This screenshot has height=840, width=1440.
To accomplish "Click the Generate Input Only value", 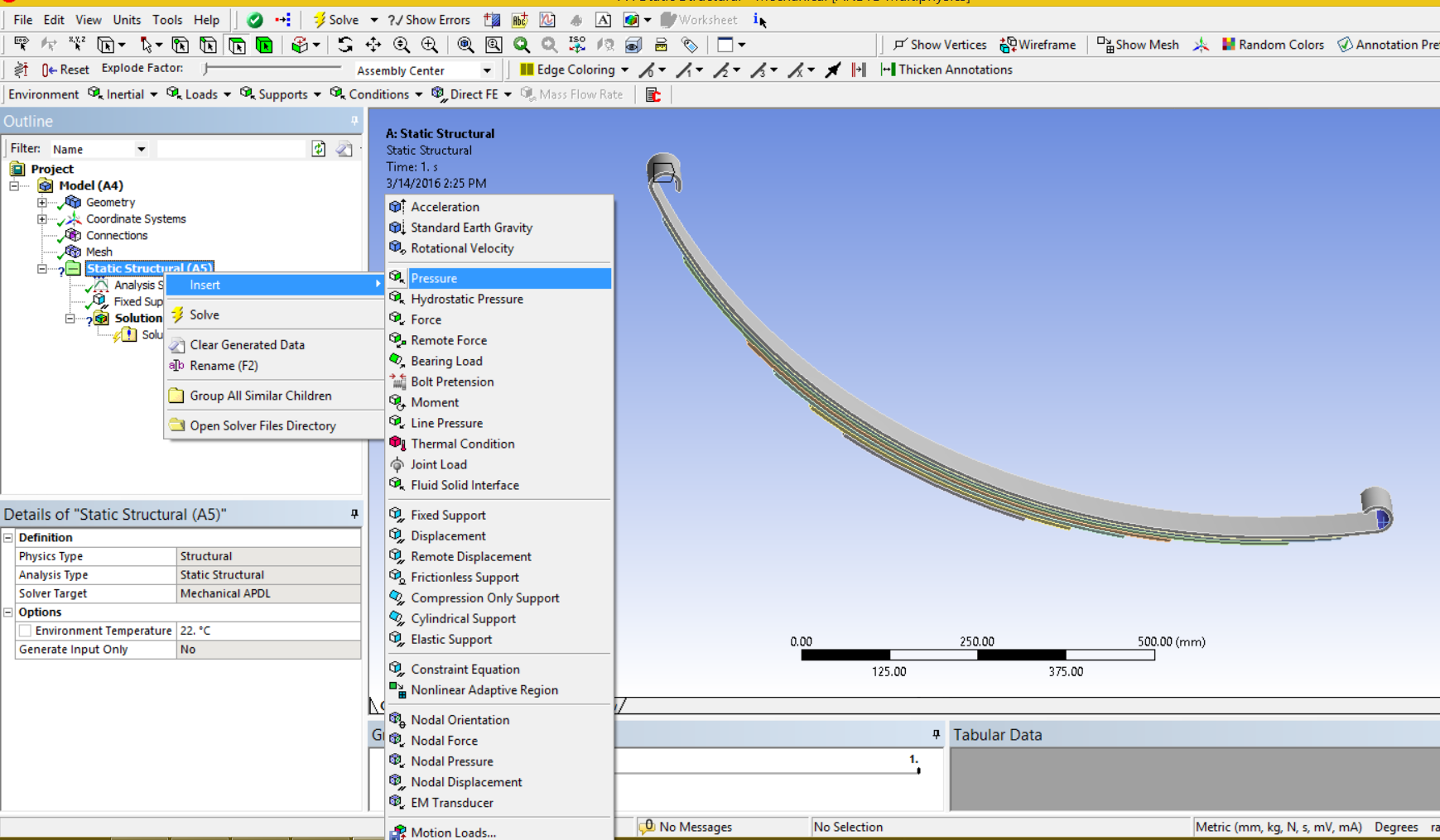I will point(268,650).
